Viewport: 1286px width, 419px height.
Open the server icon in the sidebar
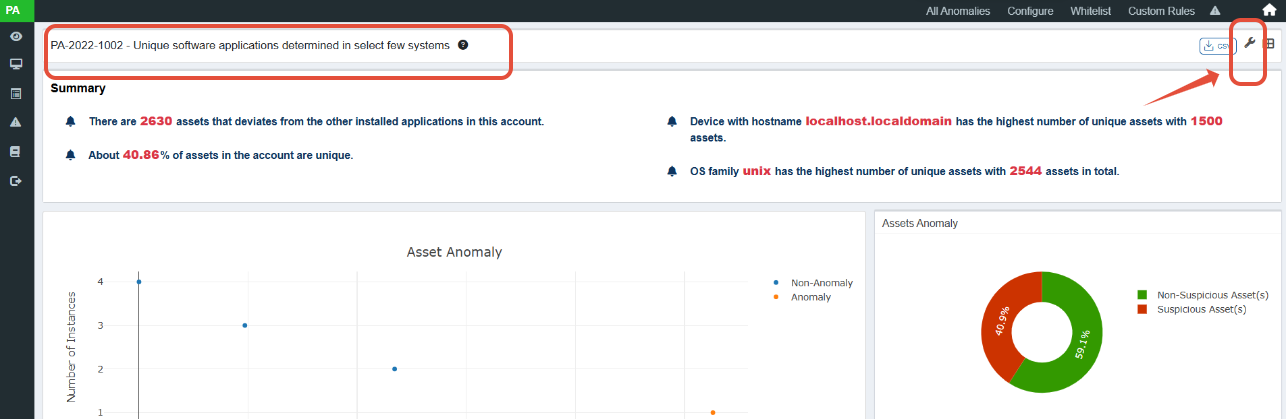click(x=16, y=152)
